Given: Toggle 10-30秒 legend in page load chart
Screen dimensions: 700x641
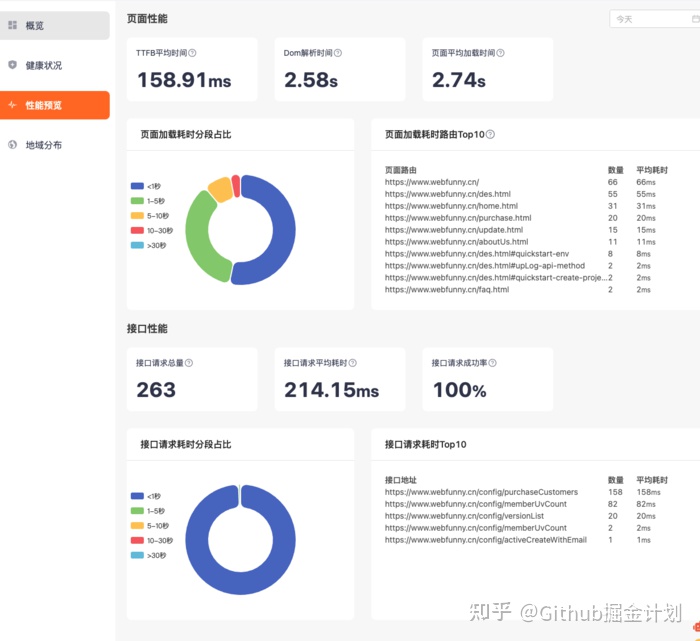Looking at the screenshot, I should 152,230.
